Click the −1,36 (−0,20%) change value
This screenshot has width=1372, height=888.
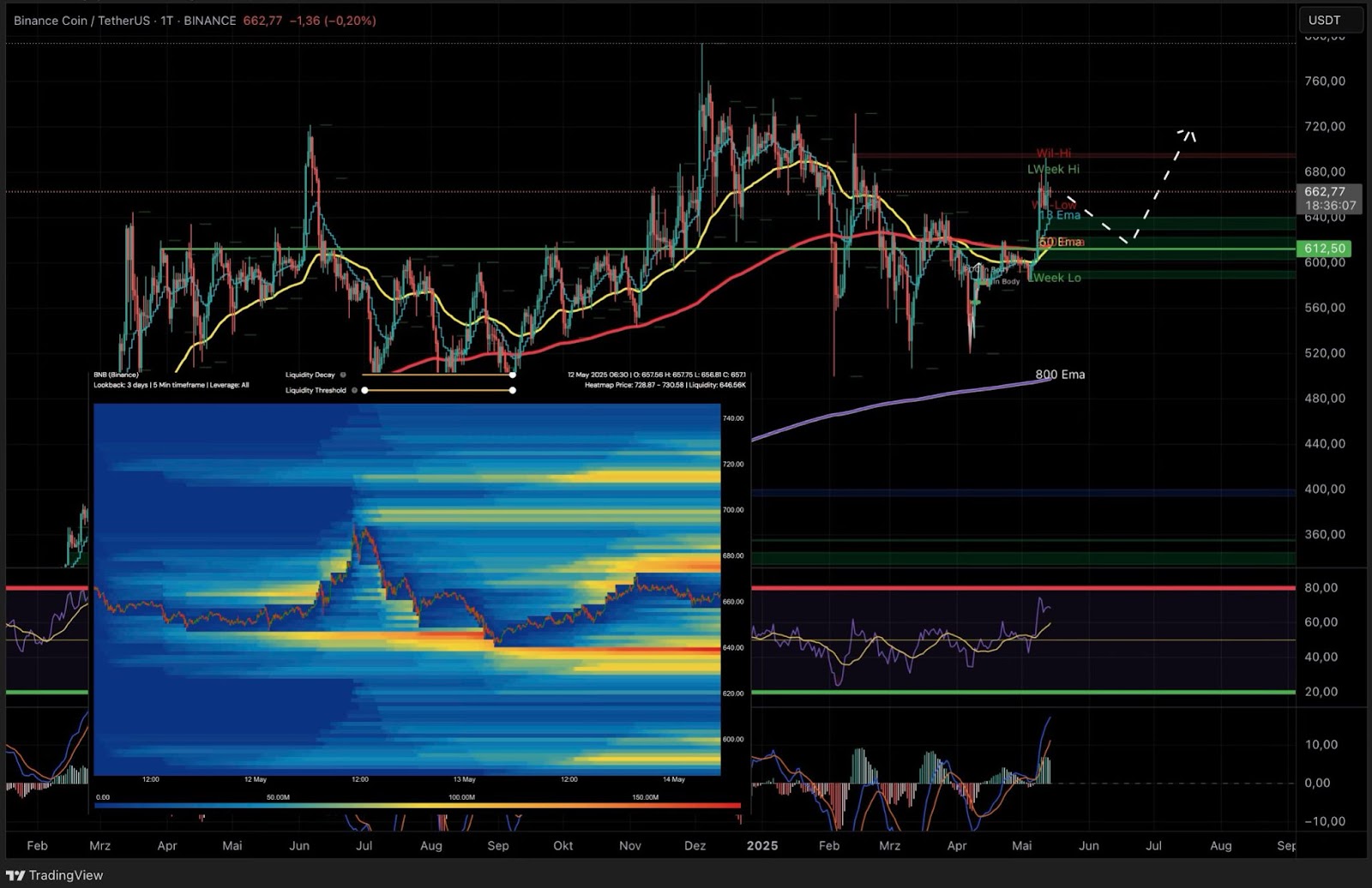[333, 21]
